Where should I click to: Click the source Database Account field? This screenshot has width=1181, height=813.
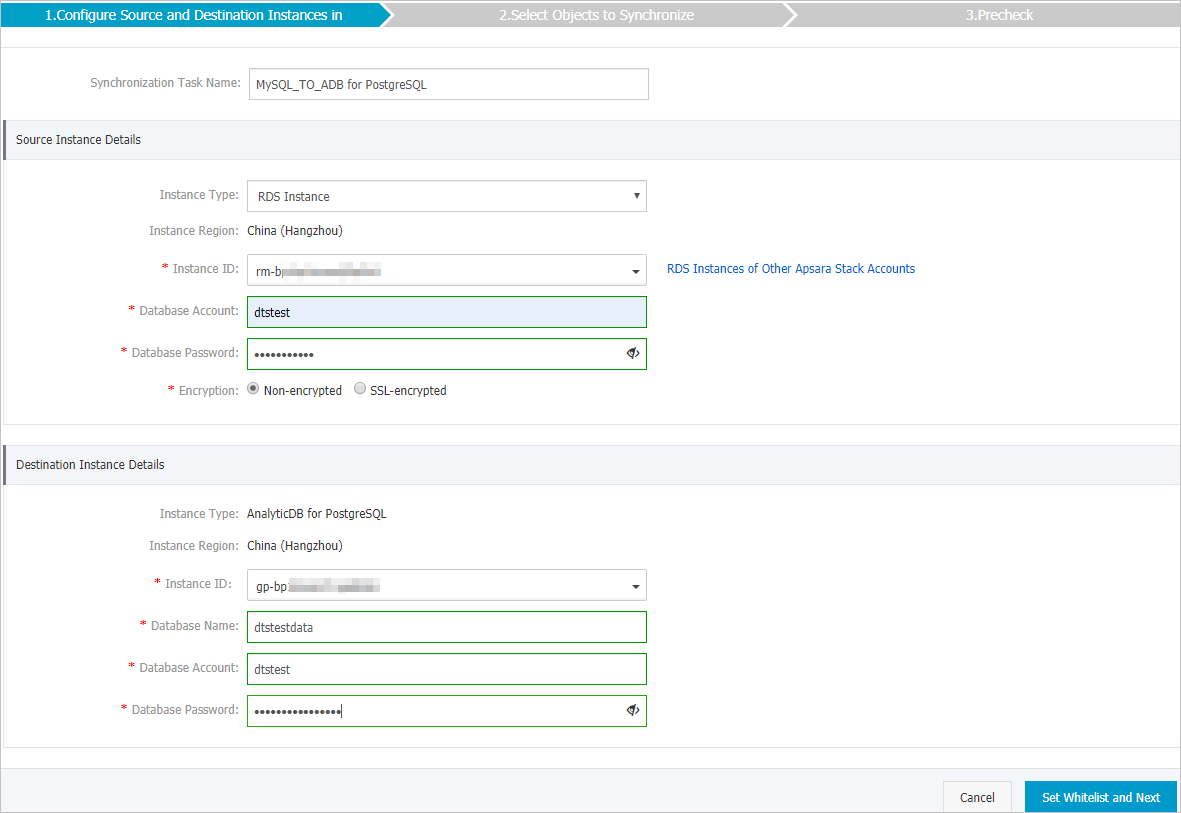tap(446, 311)
